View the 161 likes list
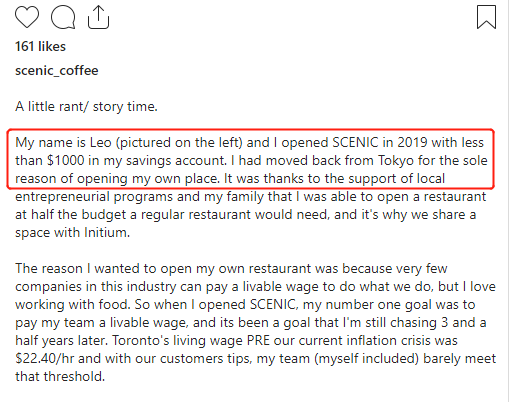This screenshot has width=511, height=402. (40, 46)
